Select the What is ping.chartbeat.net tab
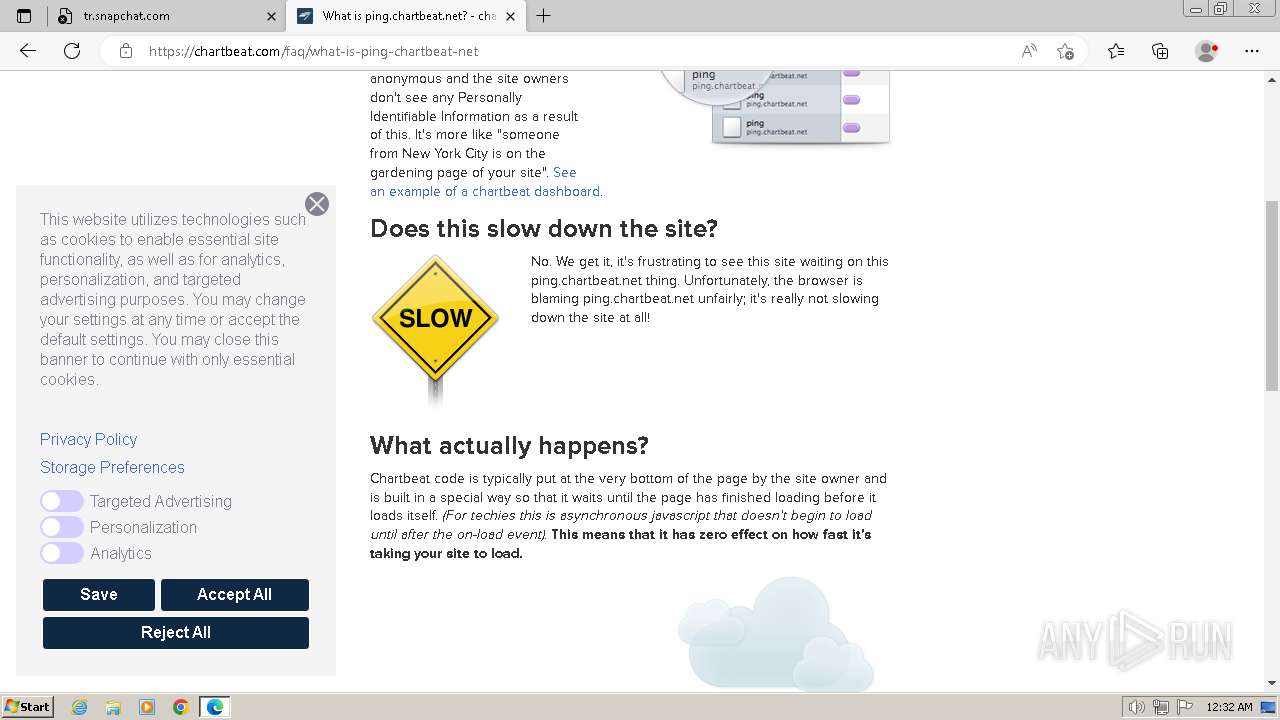1280x720 pixels. pyautogui.click(x=406, y=16)
